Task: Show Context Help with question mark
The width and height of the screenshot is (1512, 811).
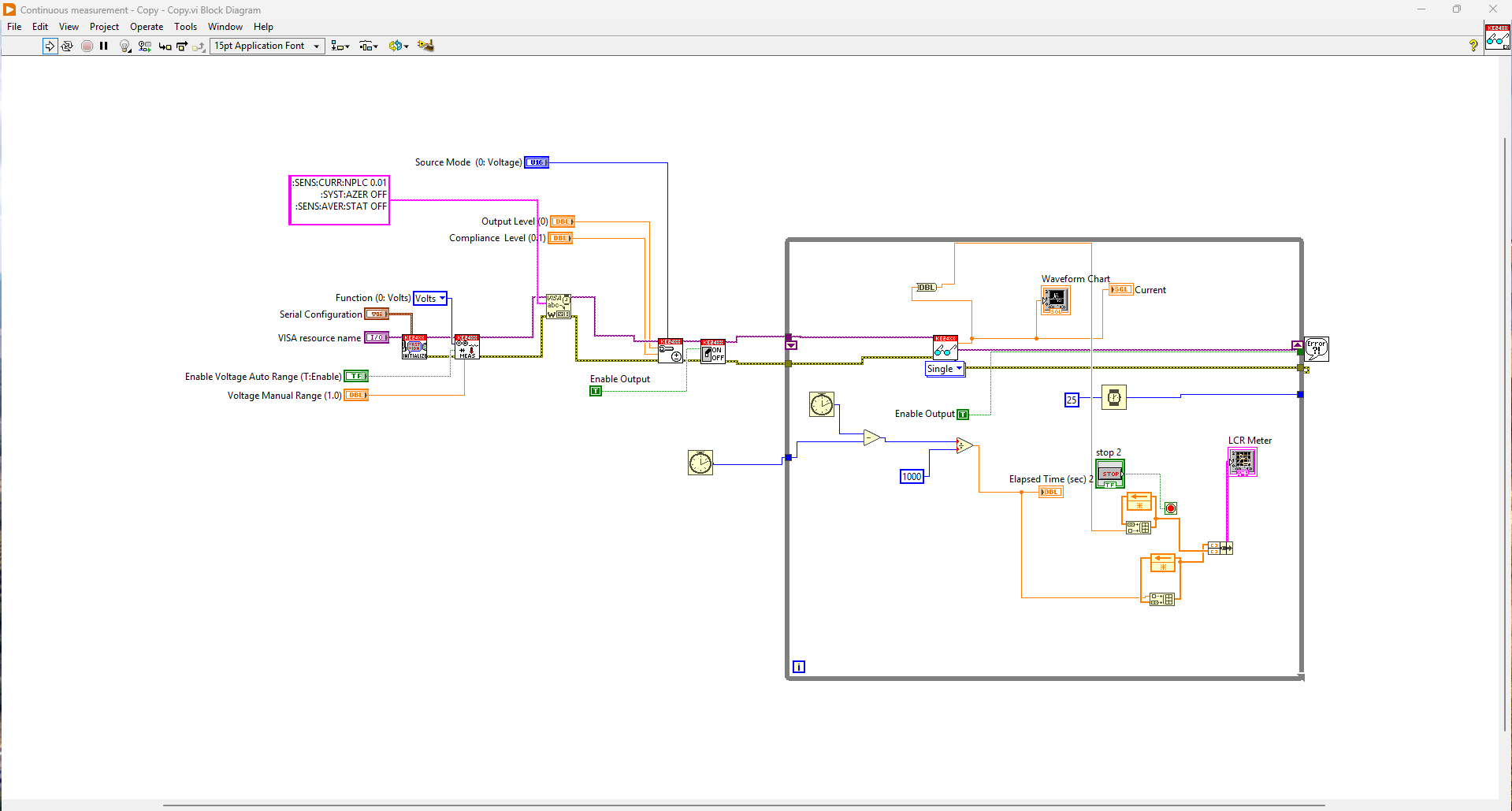Action: tap(1473, 46)
